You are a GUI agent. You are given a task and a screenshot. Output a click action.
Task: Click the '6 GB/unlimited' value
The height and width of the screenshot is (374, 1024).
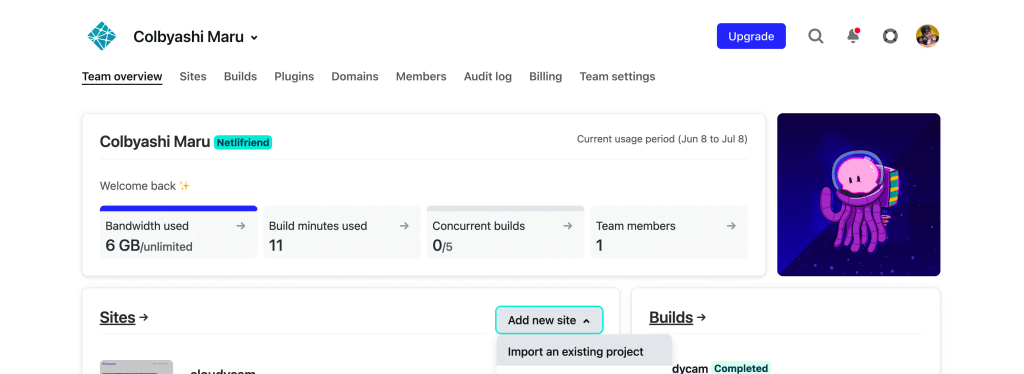click(149, 246)
